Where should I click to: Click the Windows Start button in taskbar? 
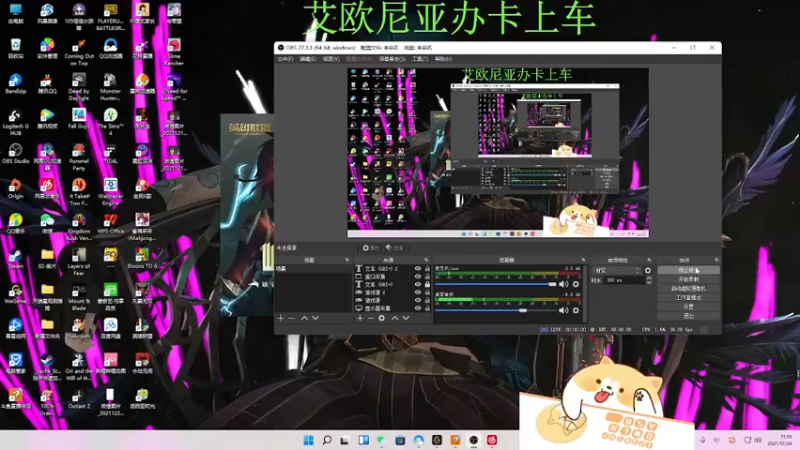(x=308, y=440)
